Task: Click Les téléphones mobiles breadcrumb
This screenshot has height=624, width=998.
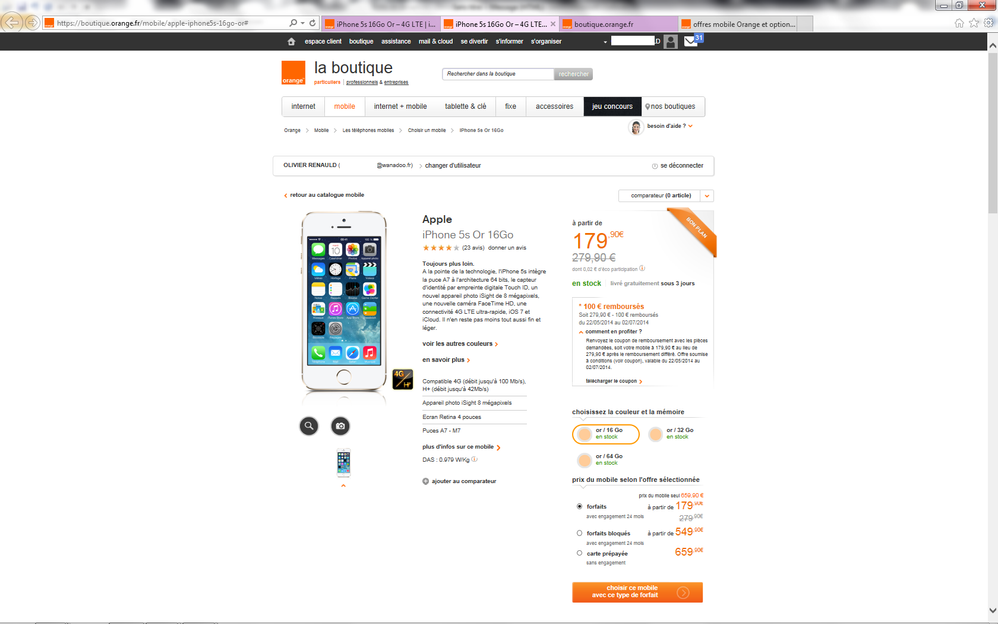Action: pos(368,130)
